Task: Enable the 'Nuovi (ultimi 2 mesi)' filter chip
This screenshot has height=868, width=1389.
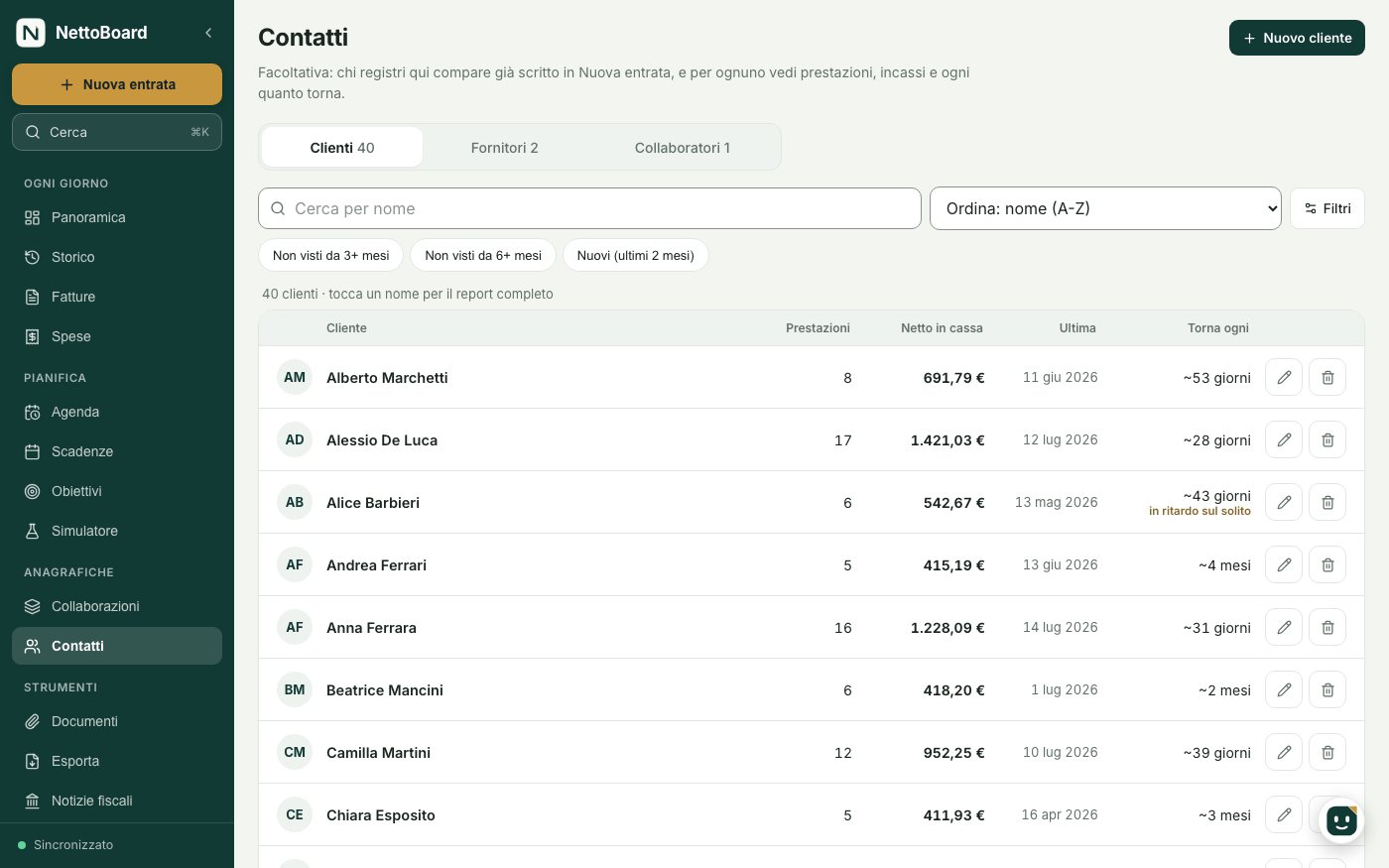Action: click(x=636, y=255)
